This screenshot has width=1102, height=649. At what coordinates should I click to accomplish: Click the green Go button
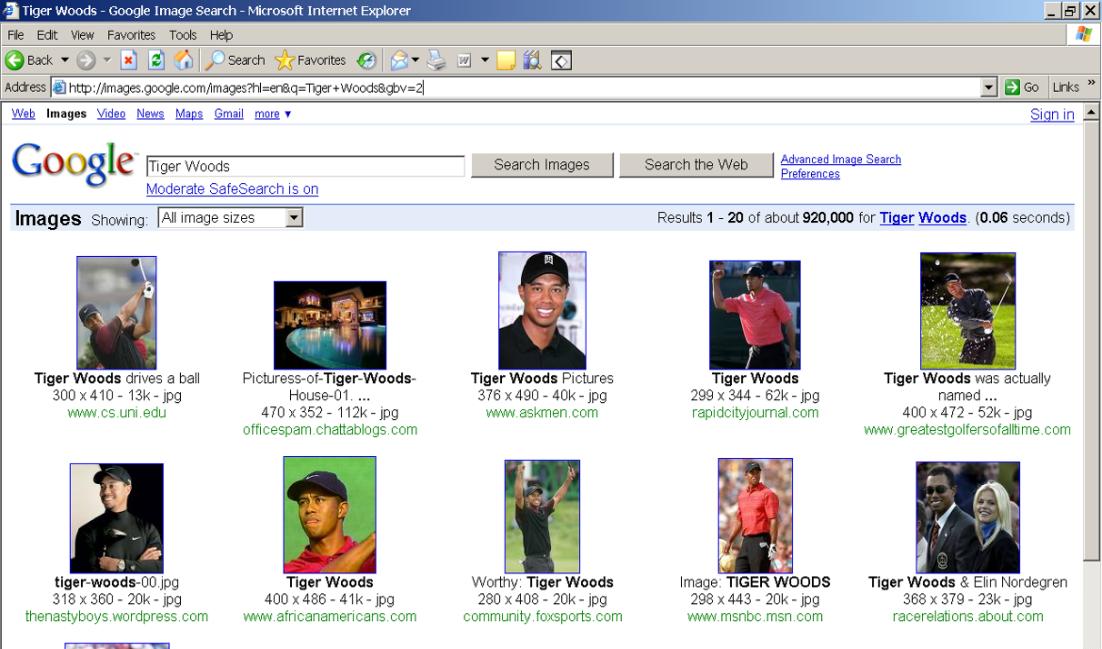pyautogui.click(x=1022, y=87)
